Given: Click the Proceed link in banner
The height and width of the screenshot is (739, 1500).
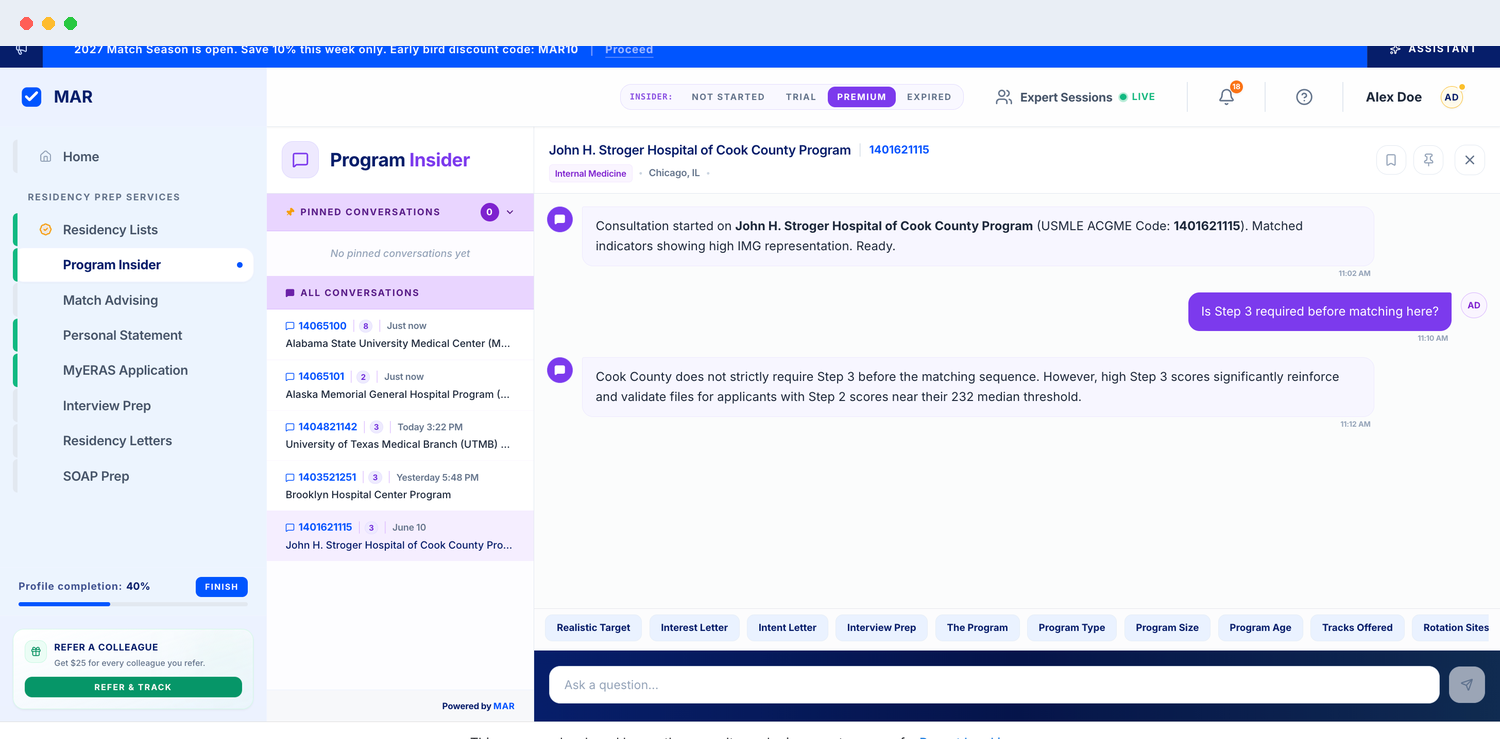Looking at the screenshot, I should 629,49.
